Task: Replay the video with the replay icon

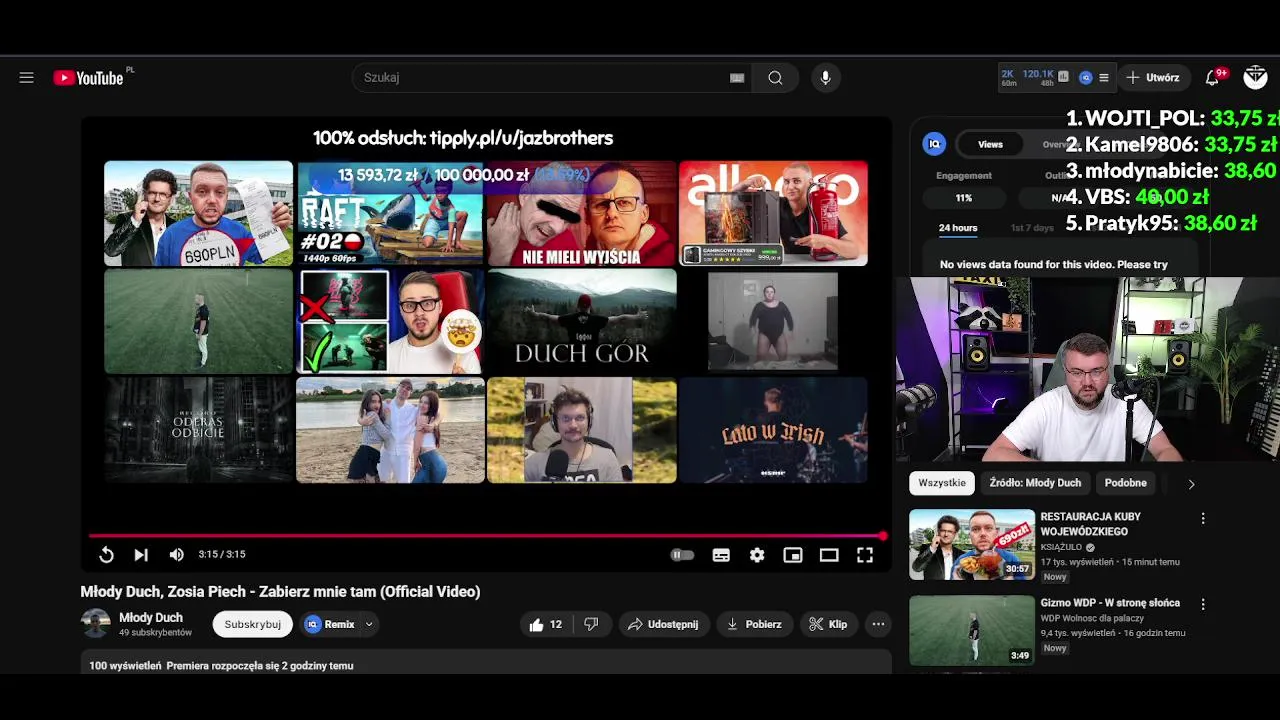Action: [106, 555]
